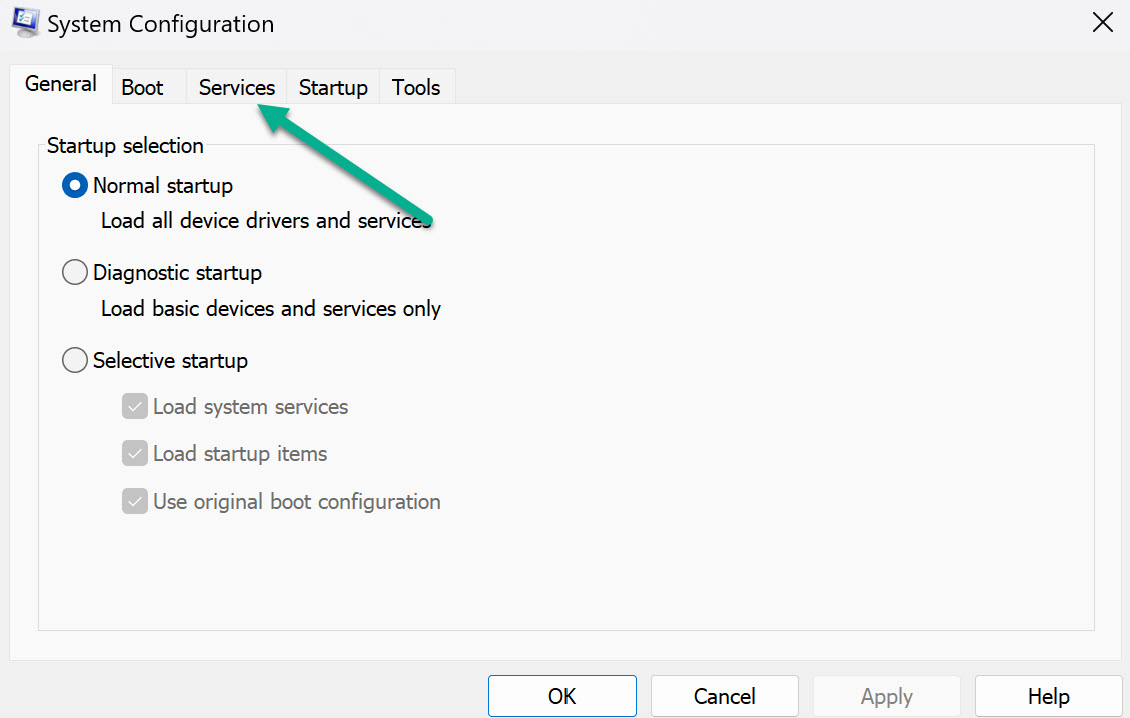Toggle the Load system services checkbox

tap(135, 407)
